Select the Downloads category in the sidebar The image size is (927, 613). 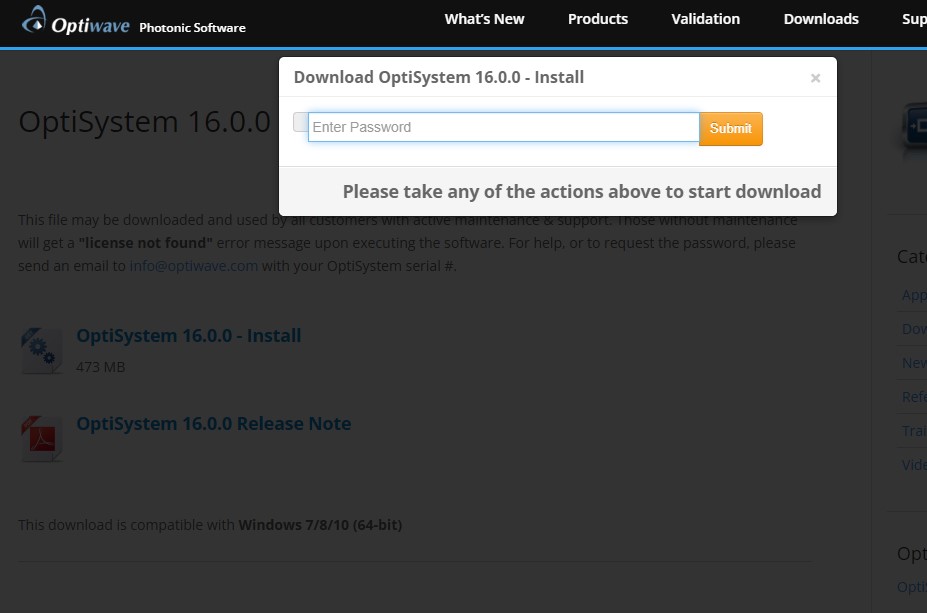click(x=912, y=328)
